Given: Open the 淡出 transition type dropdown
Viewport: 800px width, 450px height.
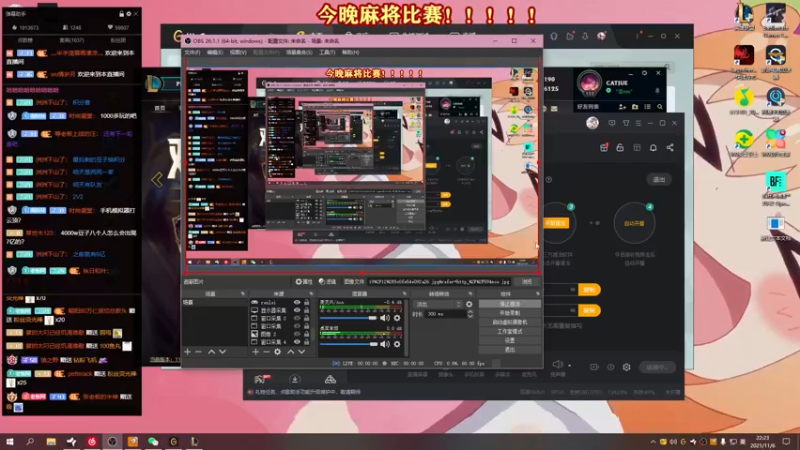Looking at the screenshot, I should point(438,304).
